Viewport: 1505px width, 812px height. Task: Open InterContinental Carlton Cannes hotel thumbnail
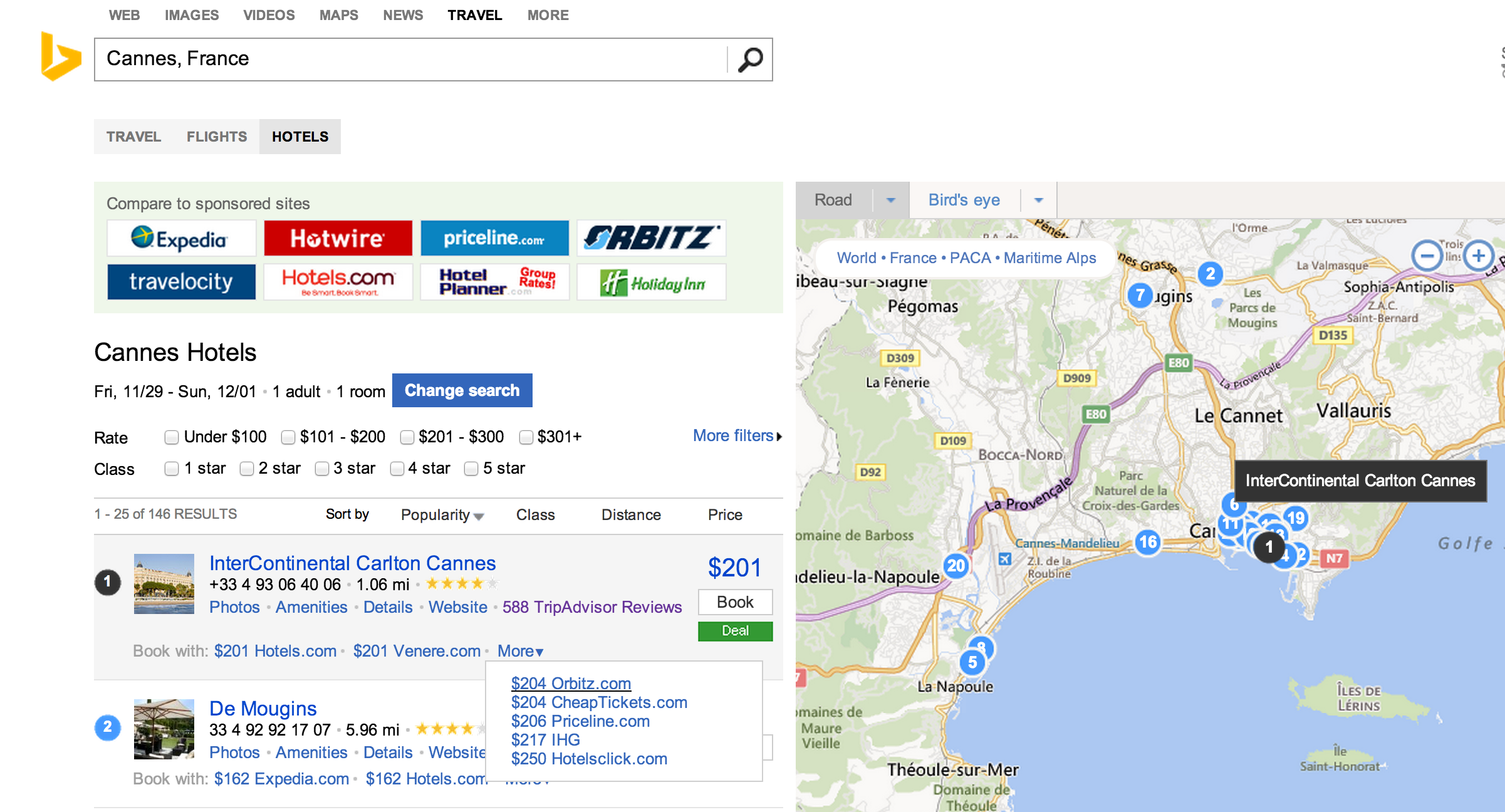[x=164, y=584]
